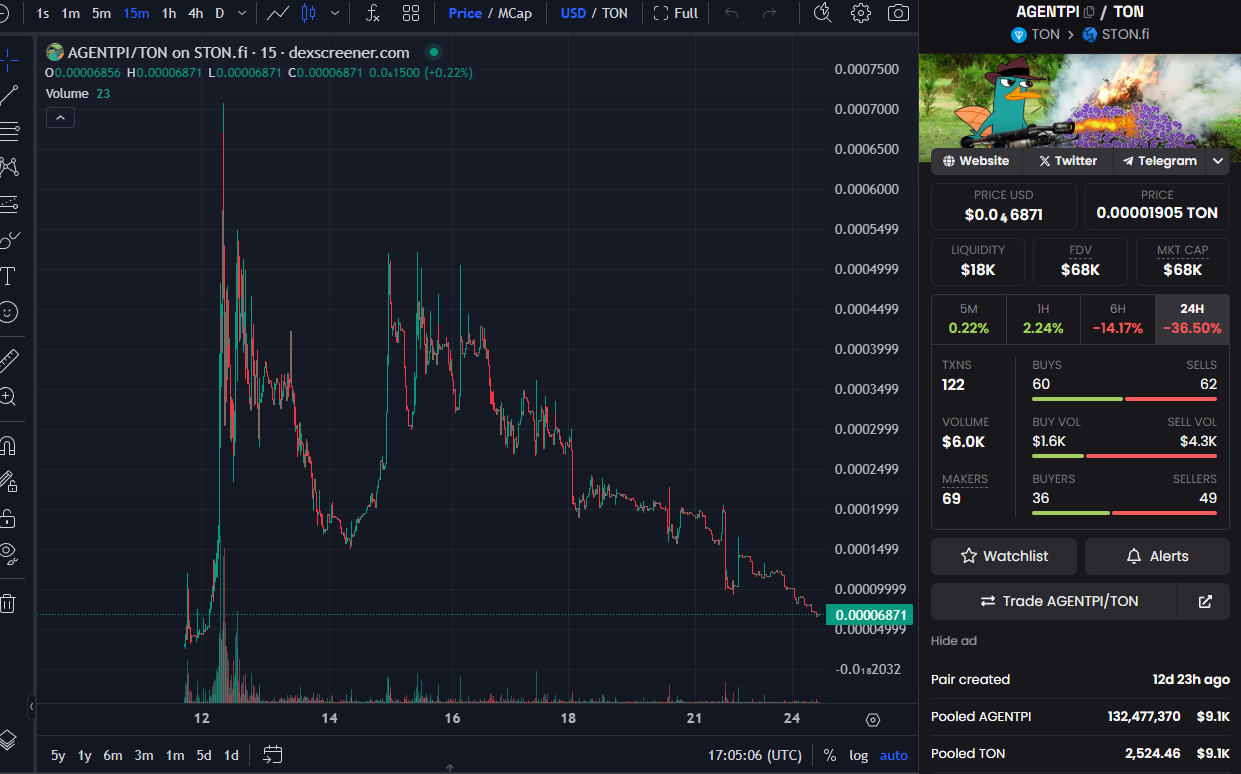Screen dimensions: 1241x774
Task: Open chart settings gear in top toolbar
Action: coord(860,13)
